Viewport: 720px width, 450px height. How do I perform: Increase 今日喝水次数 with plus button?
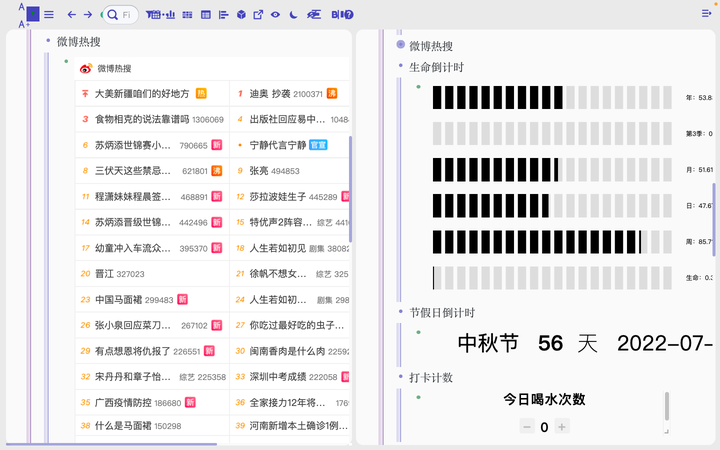(x=562, y=427)
